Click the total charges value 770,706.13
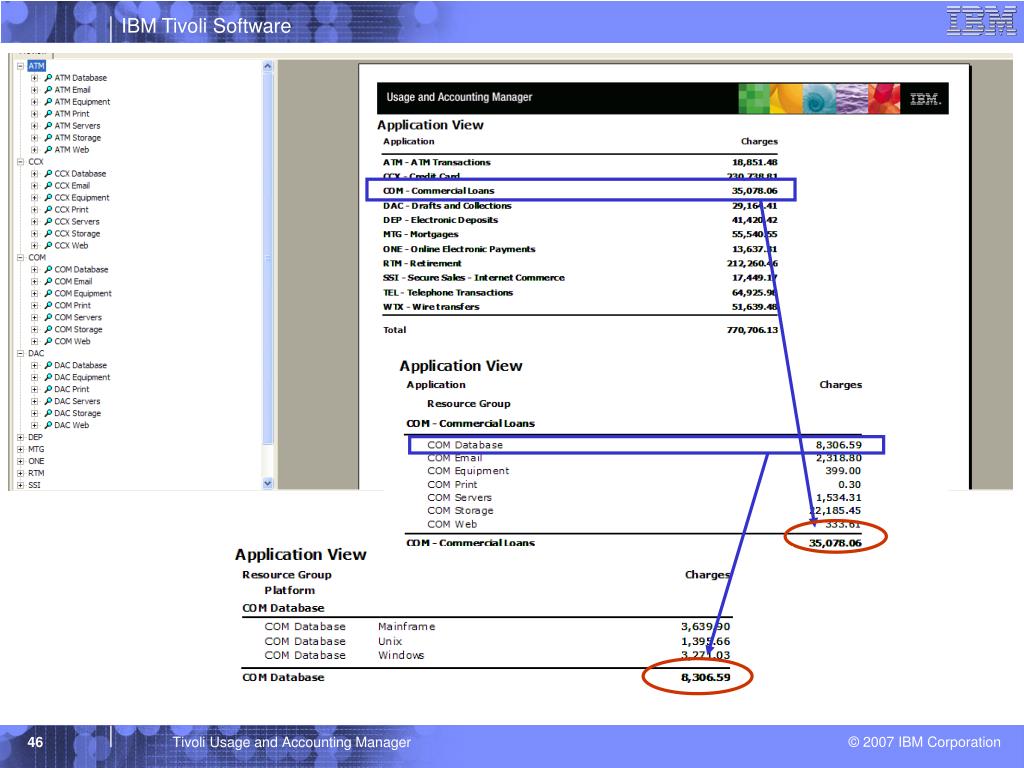1024x768 pixels. coord(752,330)
